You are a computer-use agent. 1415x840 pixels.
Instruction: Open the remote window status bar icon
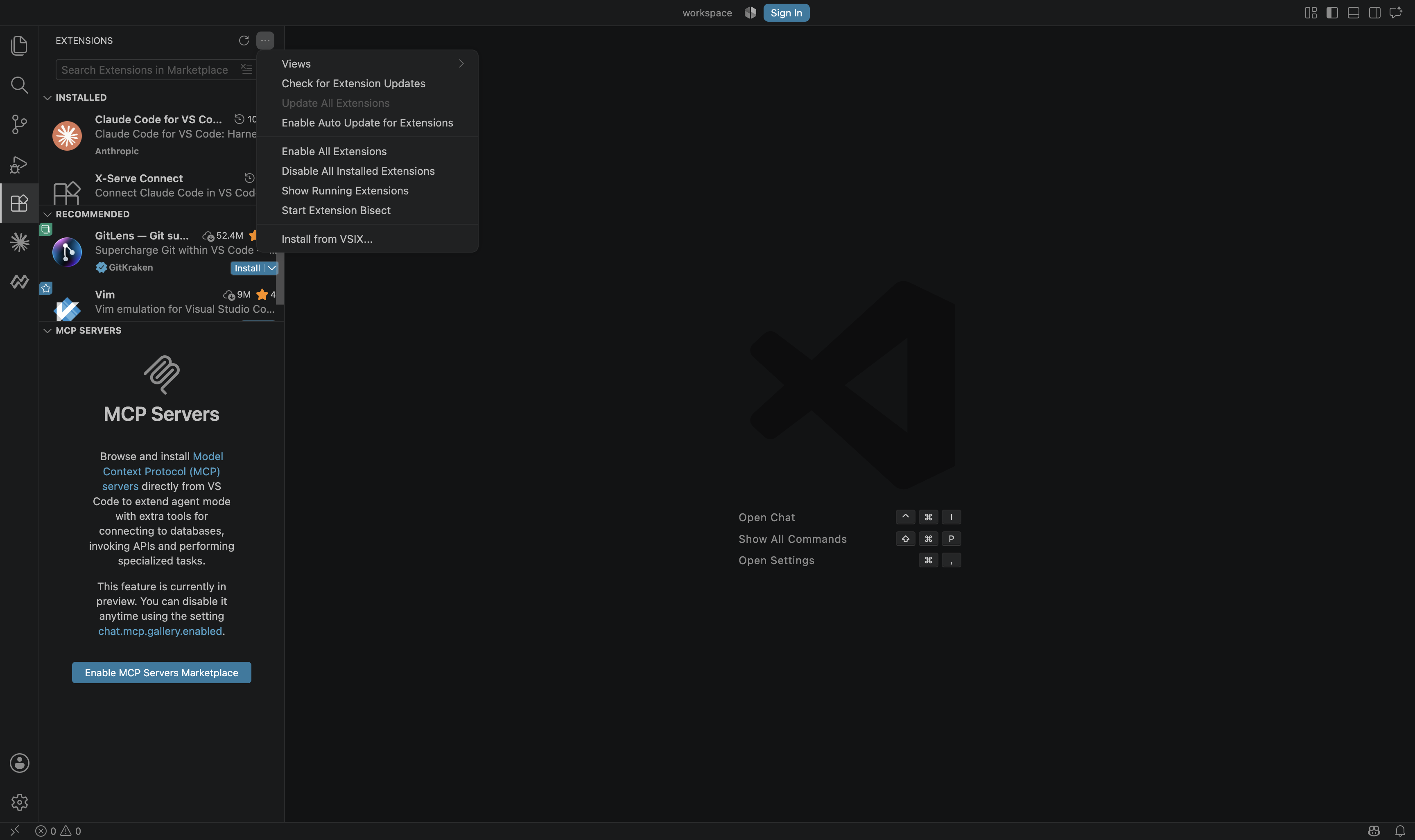[x=15, y=830]
